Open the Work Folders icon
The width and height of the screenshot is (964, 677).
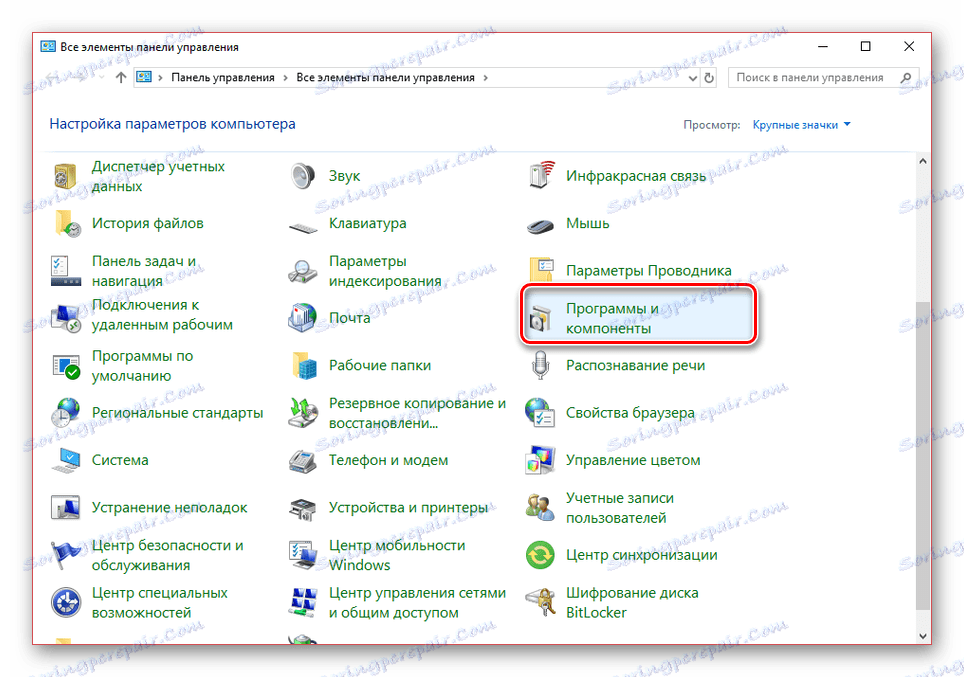click(304, 366)
